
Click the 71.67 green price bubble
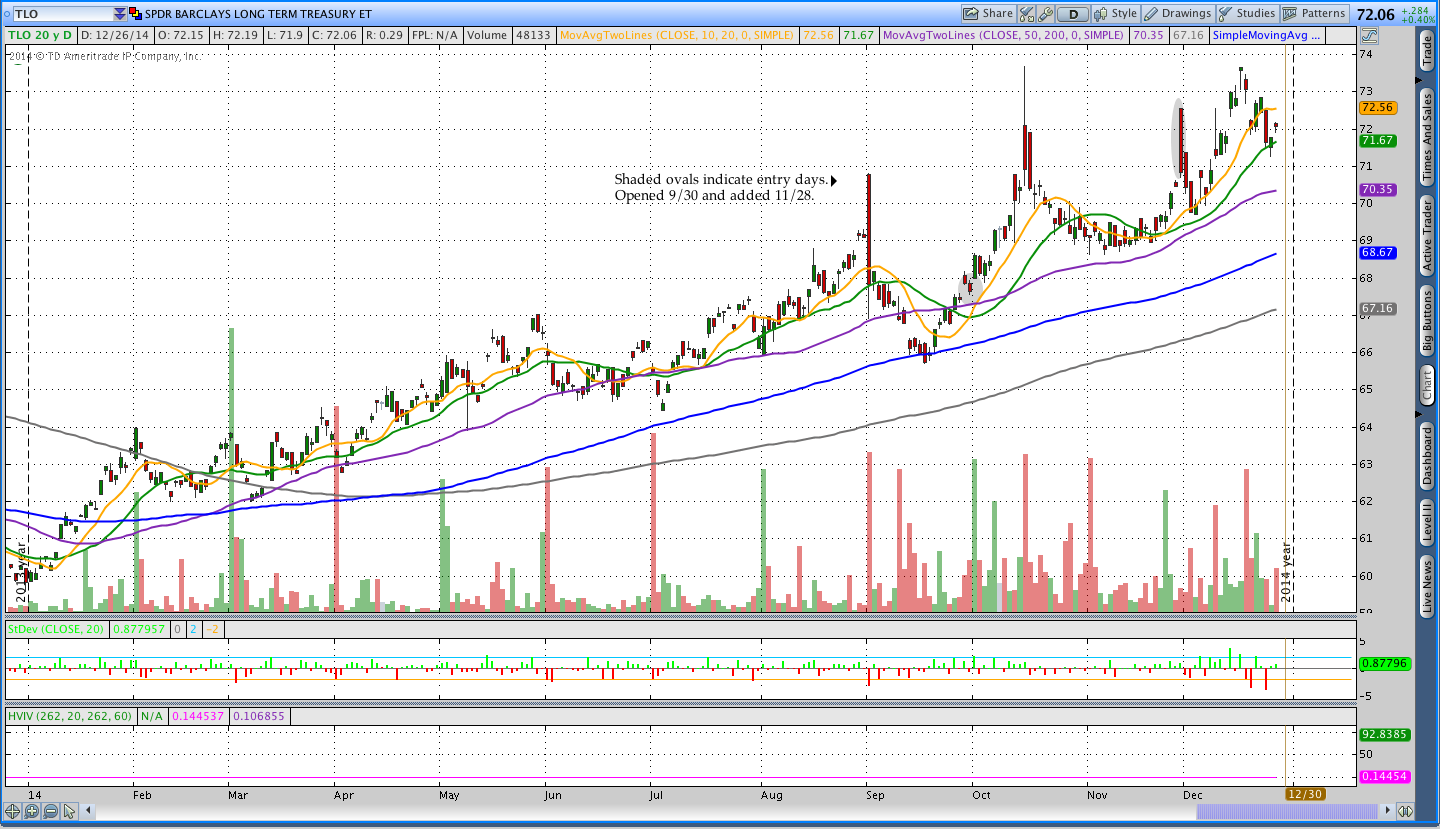tap(1377, 140)
